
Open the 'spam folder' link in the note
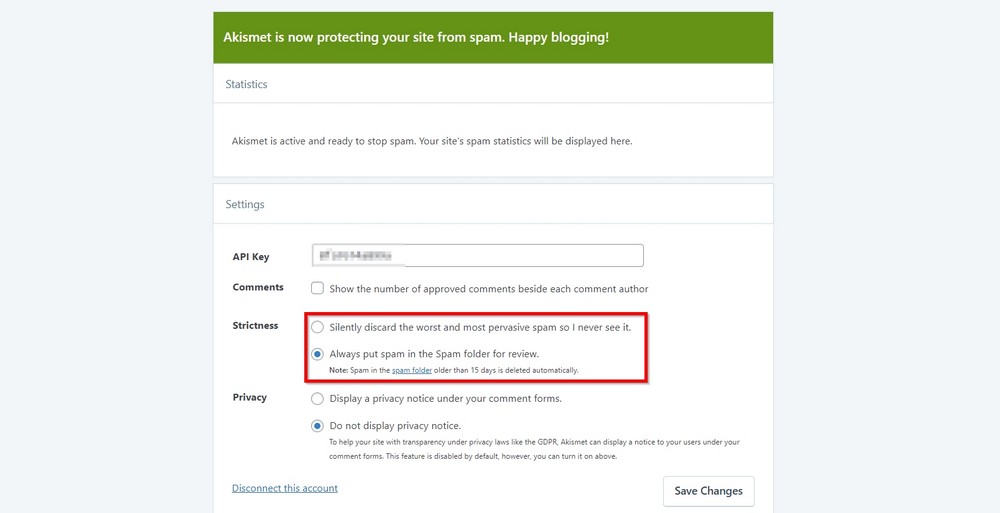[411, 370]
